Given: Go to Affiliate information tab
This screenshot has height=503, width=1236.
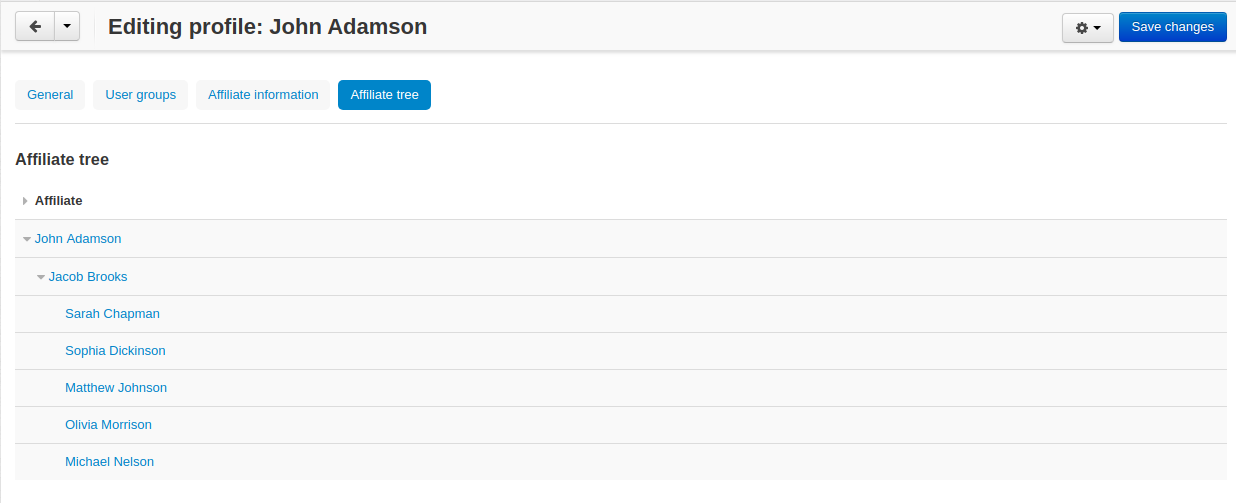Looking at the screenshot, I should 263,95.
